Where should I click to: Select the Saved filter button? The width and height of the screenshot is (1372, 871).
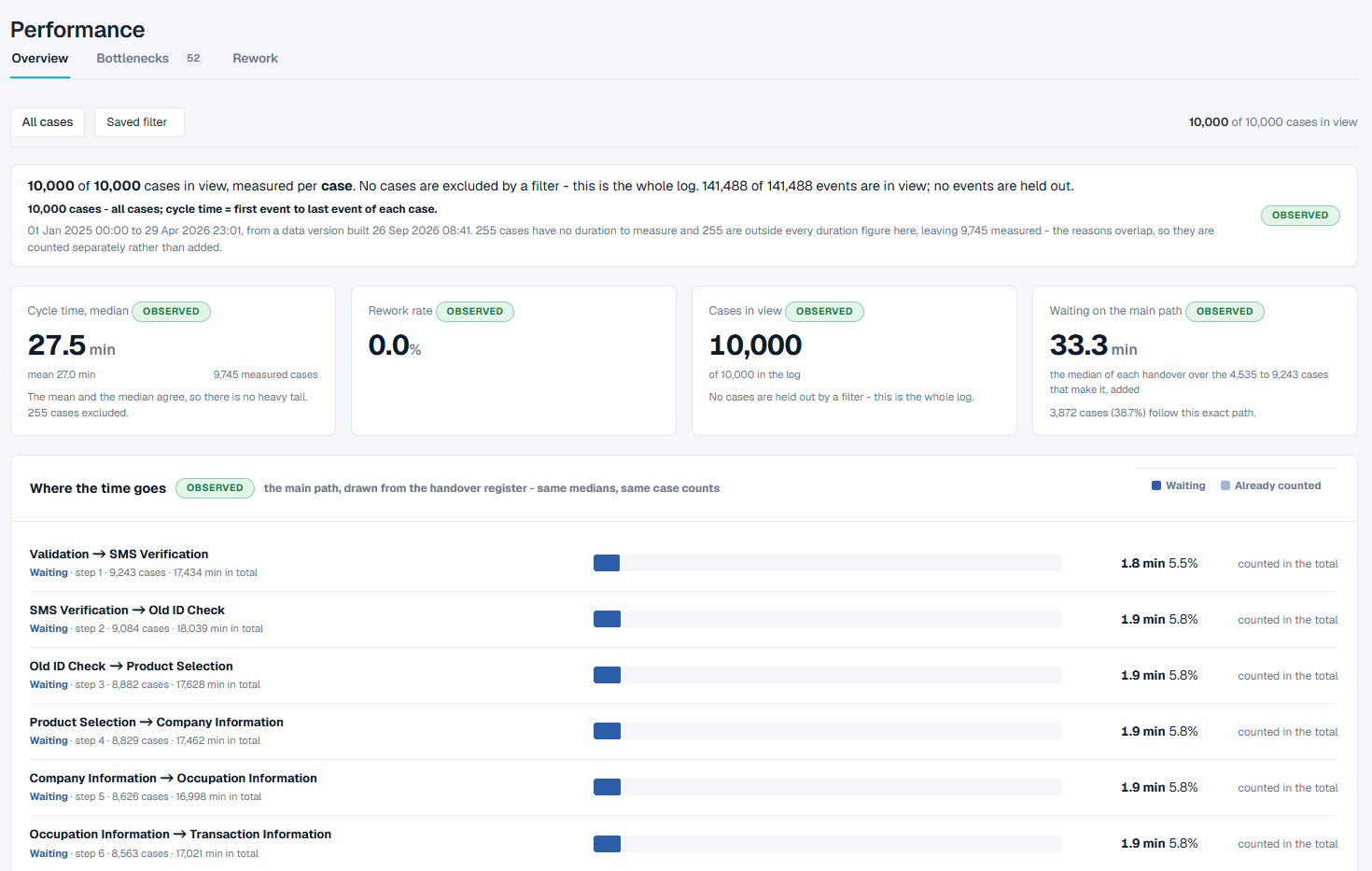coord(139,122)
